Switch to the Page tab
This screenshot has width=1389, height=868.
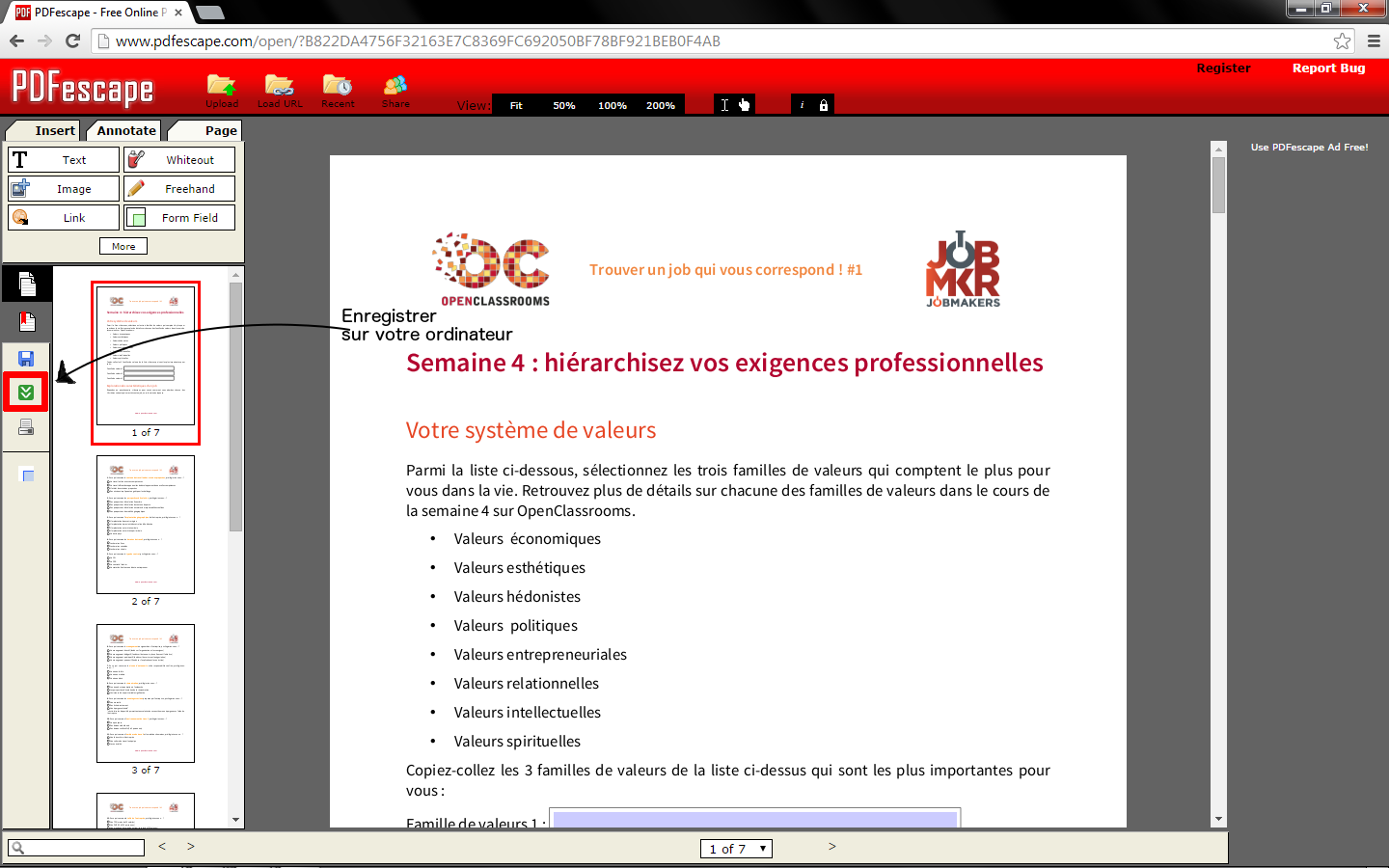(206, 130)
